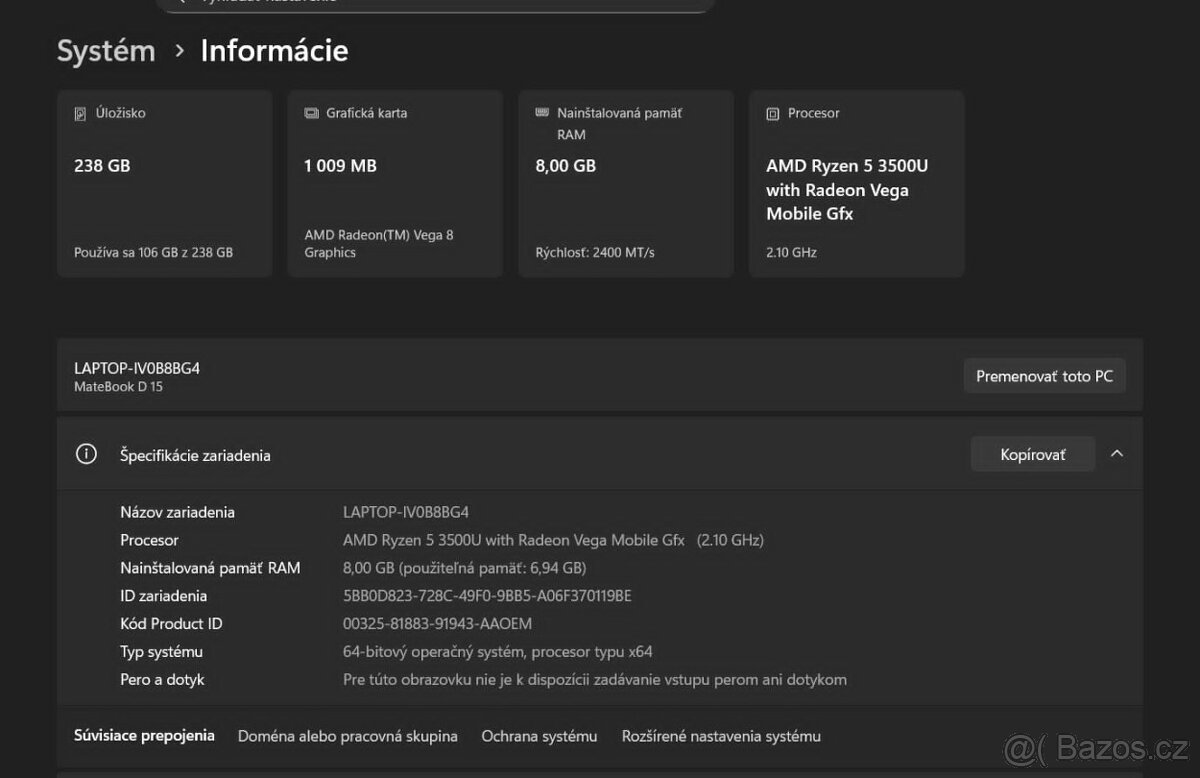Click the Nainštalovaná pamäť RAM icon

click(541, 113)
